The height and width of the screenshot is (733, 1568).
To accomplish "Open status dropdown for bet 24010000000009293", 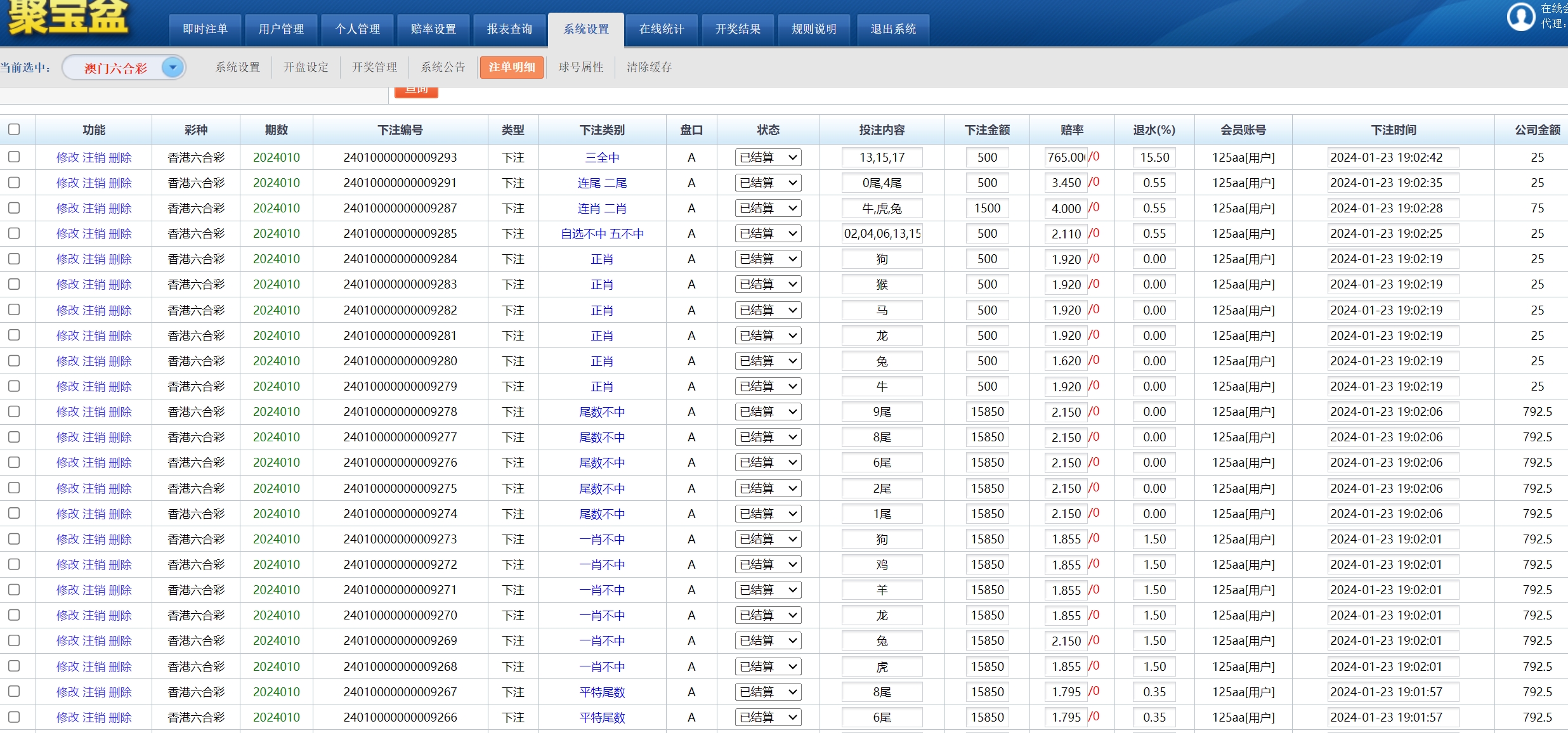I will click(x=768, y=157).
